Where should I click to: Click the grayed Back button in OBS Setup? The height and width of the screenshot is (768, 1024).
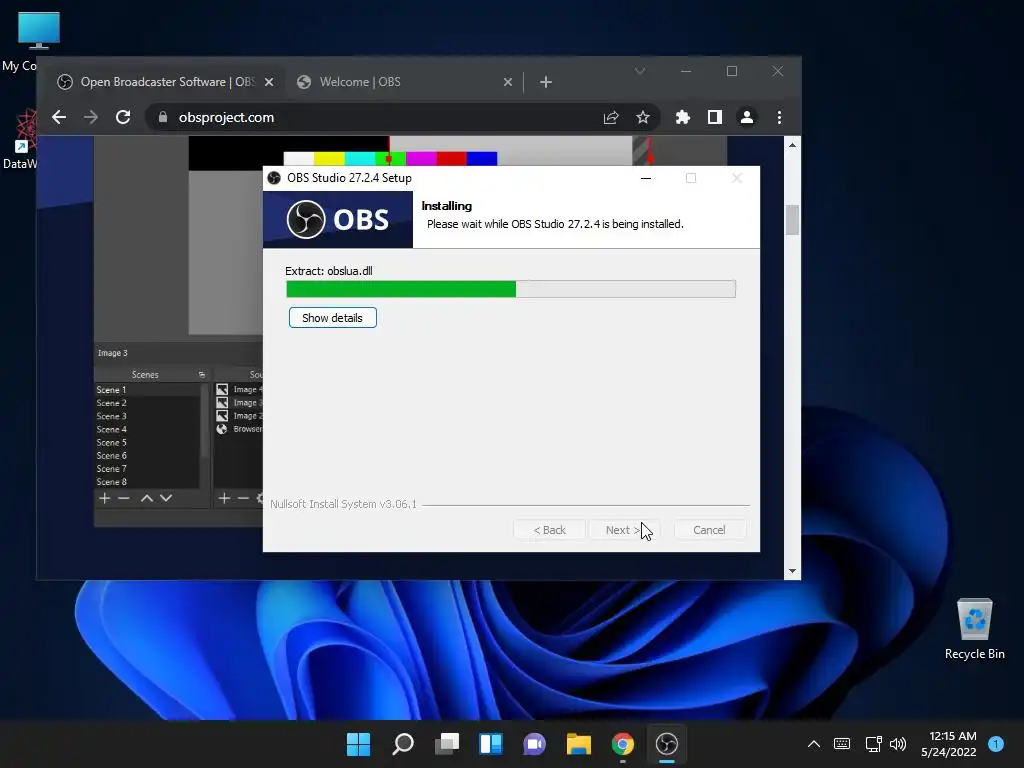tap(549, 530)
